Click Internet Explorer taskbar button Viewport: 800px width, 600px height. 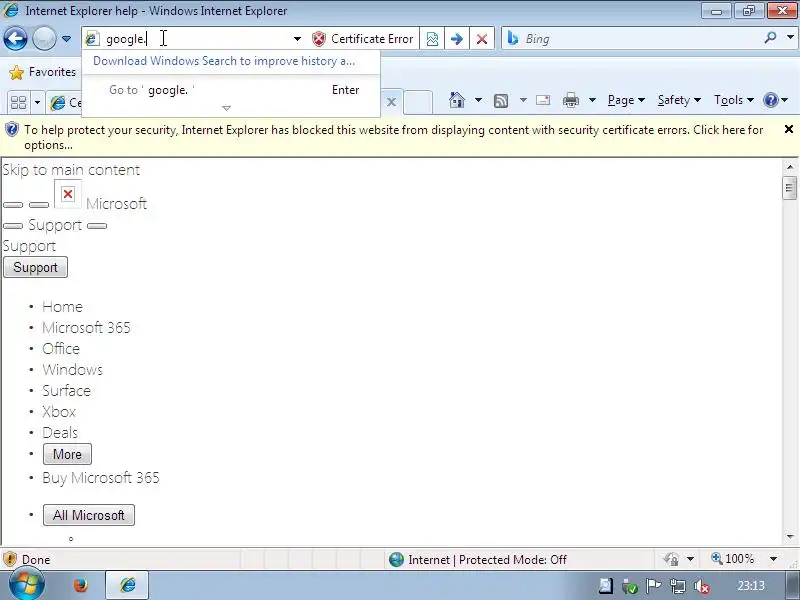pos(127,585)
